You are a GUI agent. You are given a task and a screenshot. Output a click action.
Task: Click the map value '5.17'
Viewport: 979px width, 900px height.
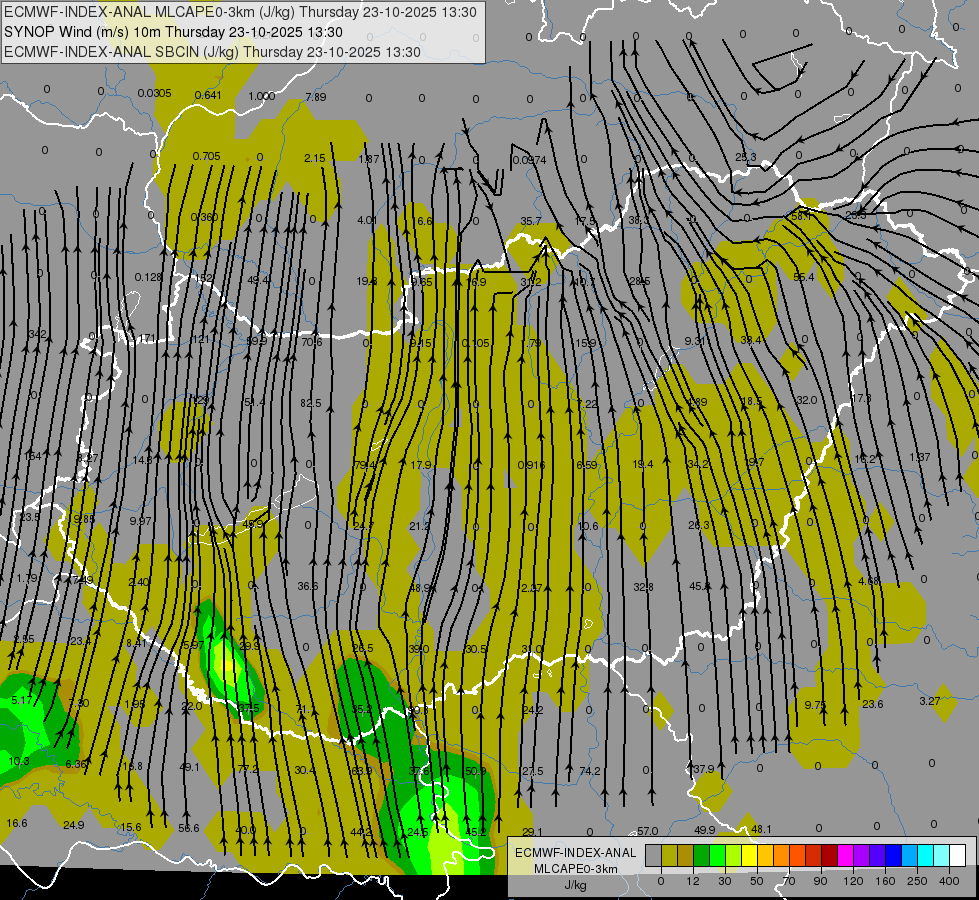(21, 700)
